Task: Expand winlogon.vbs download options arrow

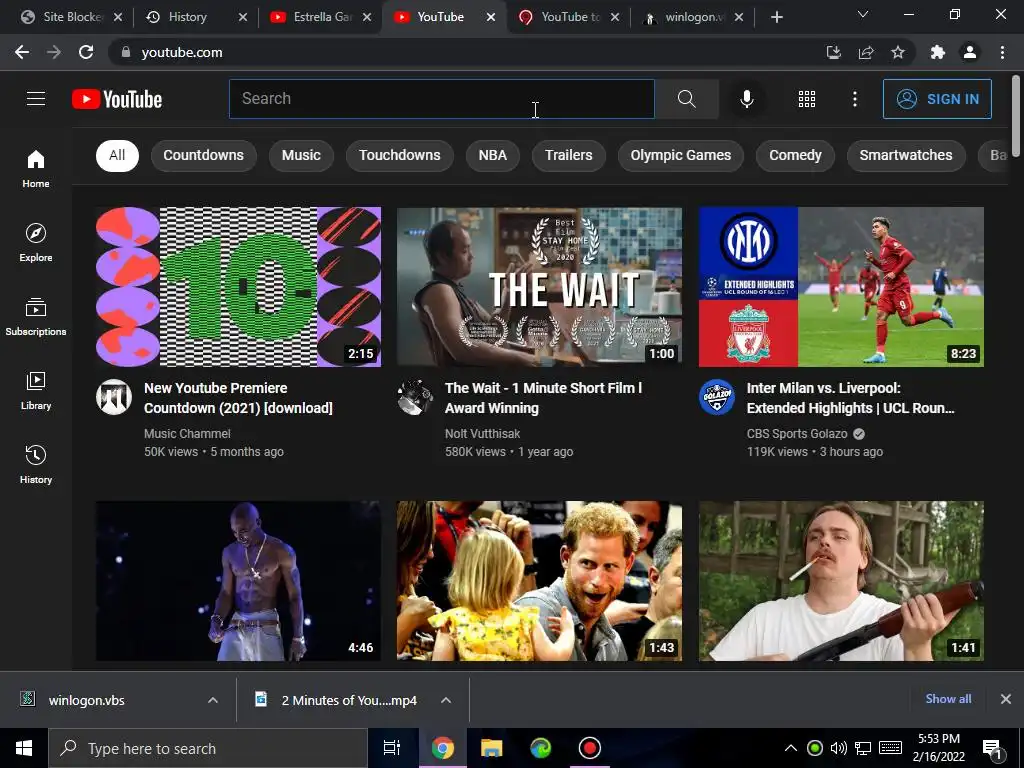Action: pyautogui.click(x=213, y=700)
